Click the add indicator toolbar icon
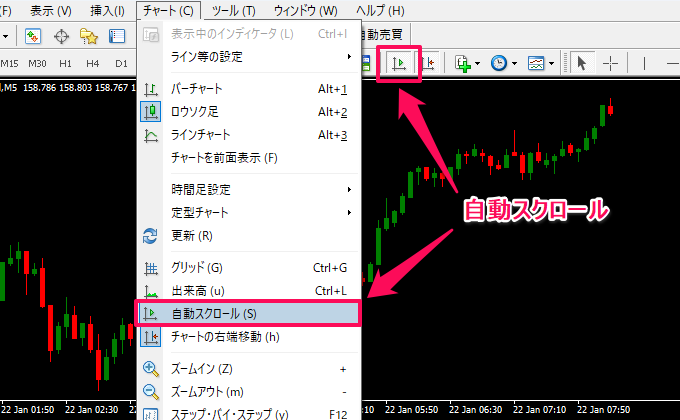This screenshot has width=680, height=420. [x=462, y=63]
